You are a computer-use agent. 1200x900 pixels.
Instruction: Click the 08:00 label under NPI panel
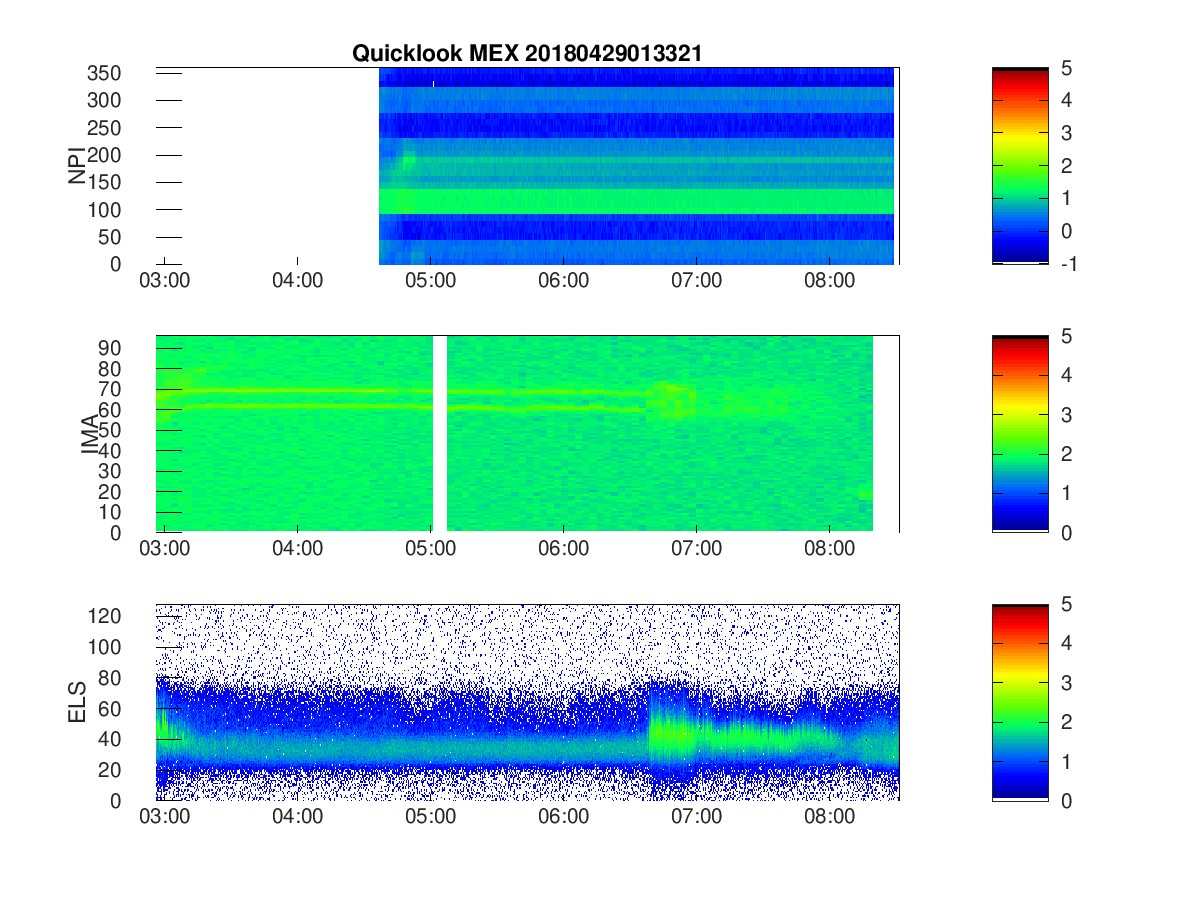coord(830,281)
